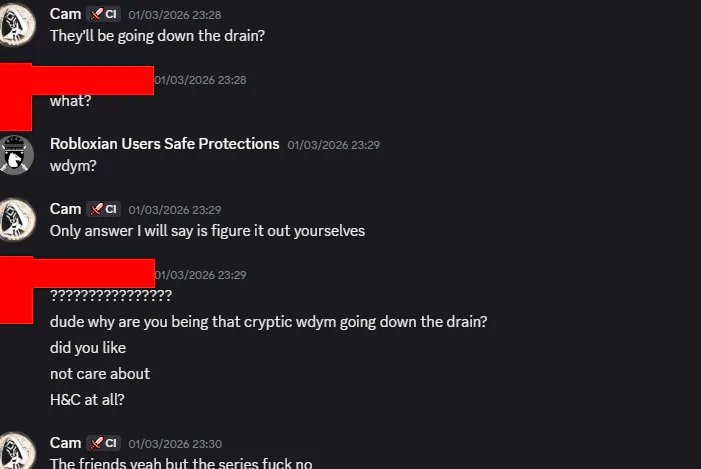The height and width of the screenshot is (469, 701).
Task: Click the CI clan tag above 'They'll be going'
Action: tap(103, 14)
